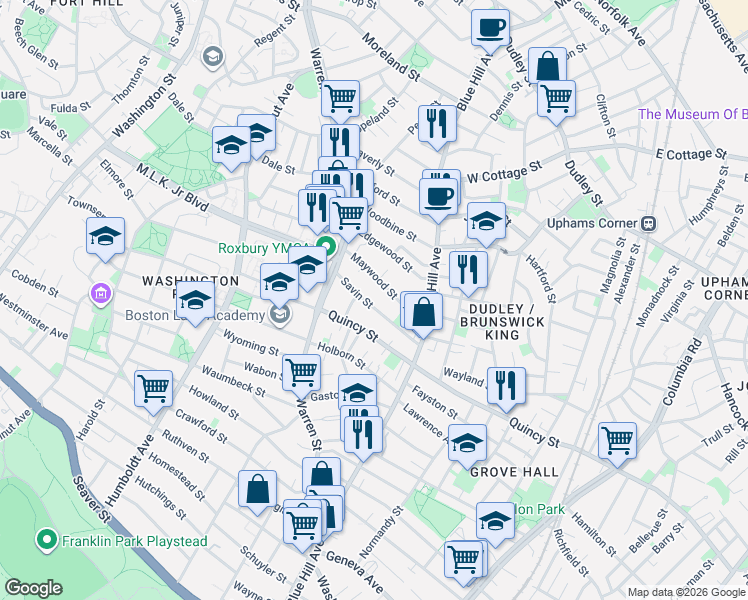Select the graduation cap marker over Washington Park label
Viewport: 748px width, 600px height.
(195, 300)
